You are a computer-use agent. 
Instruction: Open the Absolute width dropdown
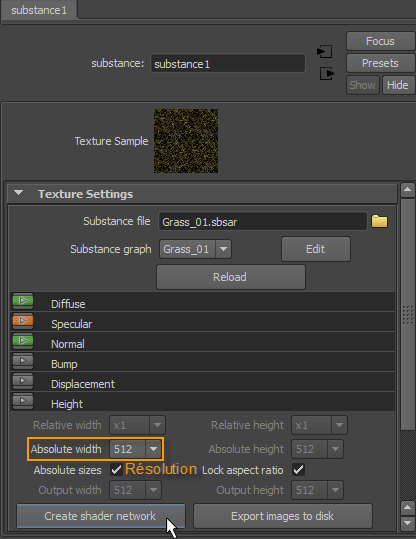tap(135, 449)
